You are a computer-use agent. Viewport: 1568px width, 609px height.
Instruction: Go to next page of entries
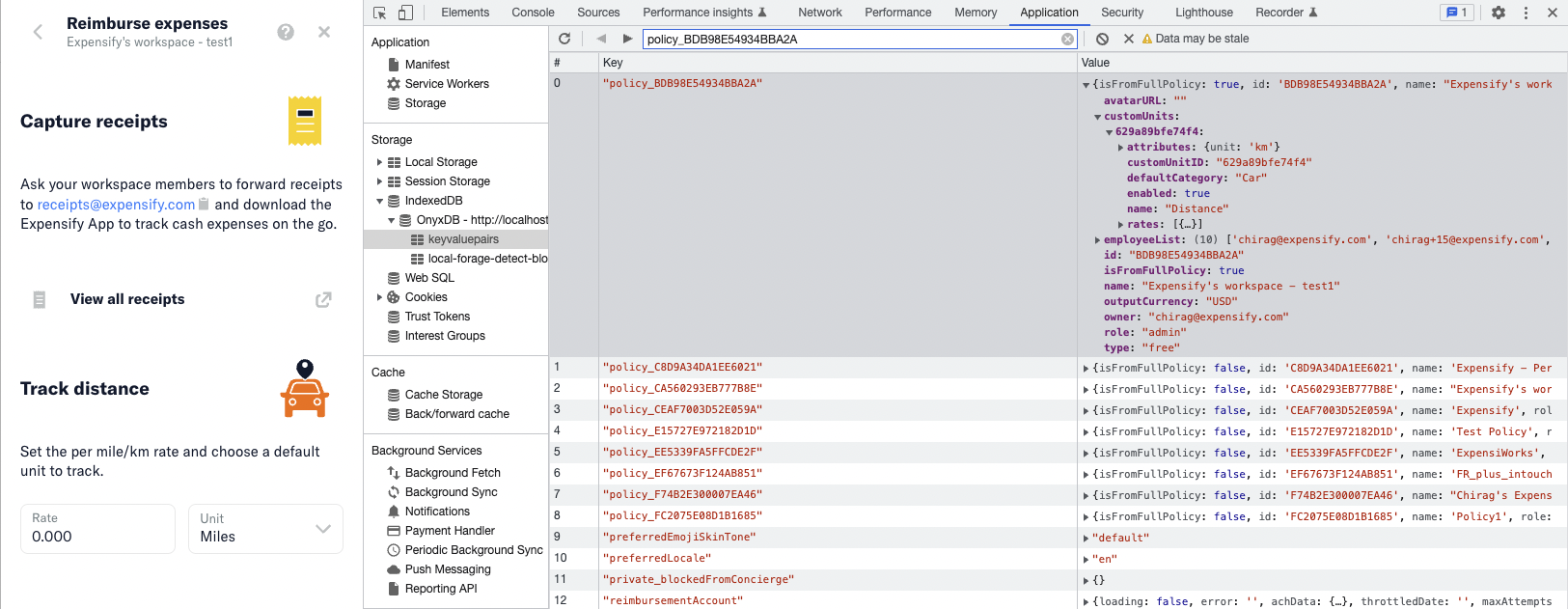coord(627,39)
